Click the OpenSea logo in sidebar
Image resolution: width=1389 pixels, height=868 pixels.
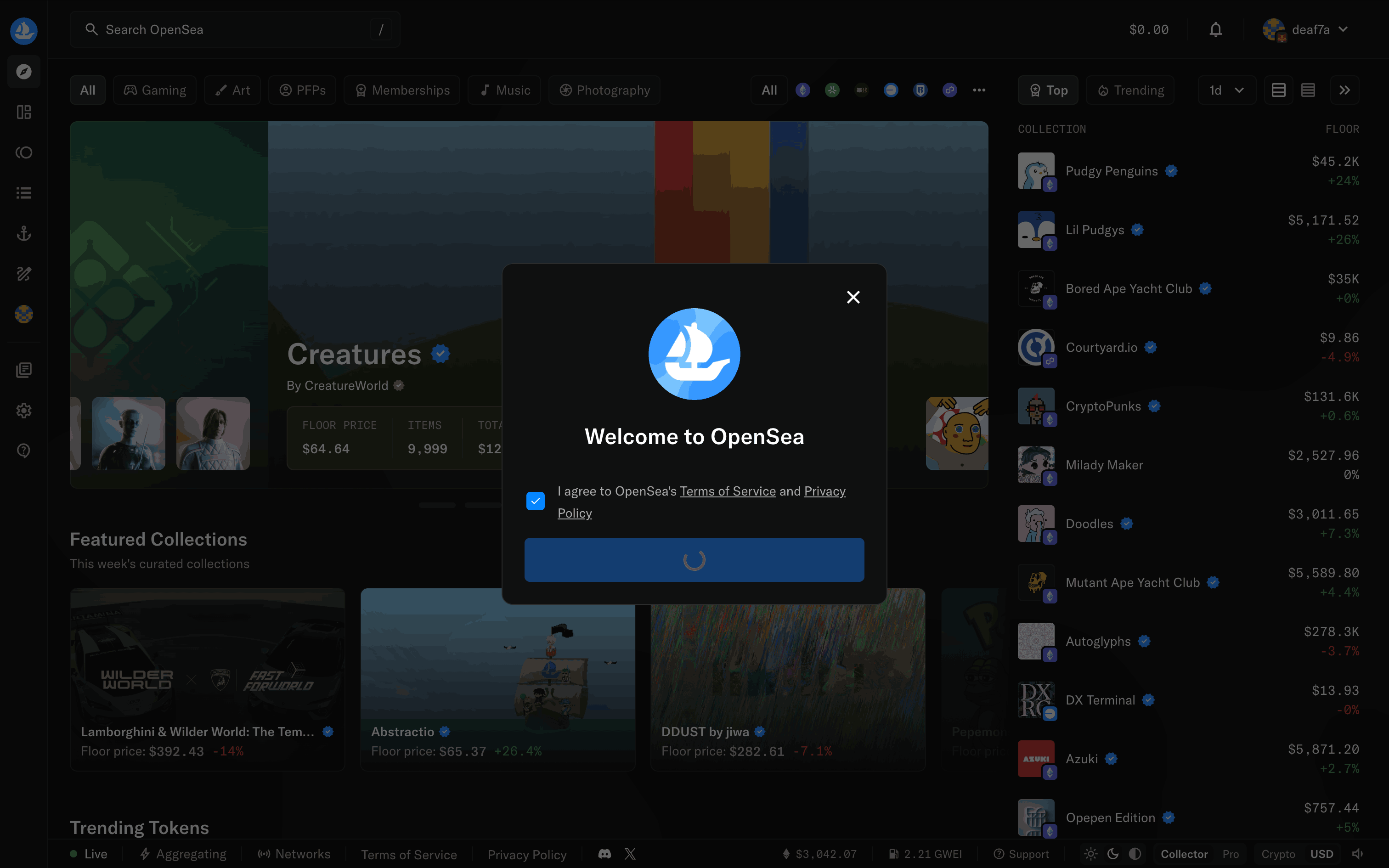23,30
